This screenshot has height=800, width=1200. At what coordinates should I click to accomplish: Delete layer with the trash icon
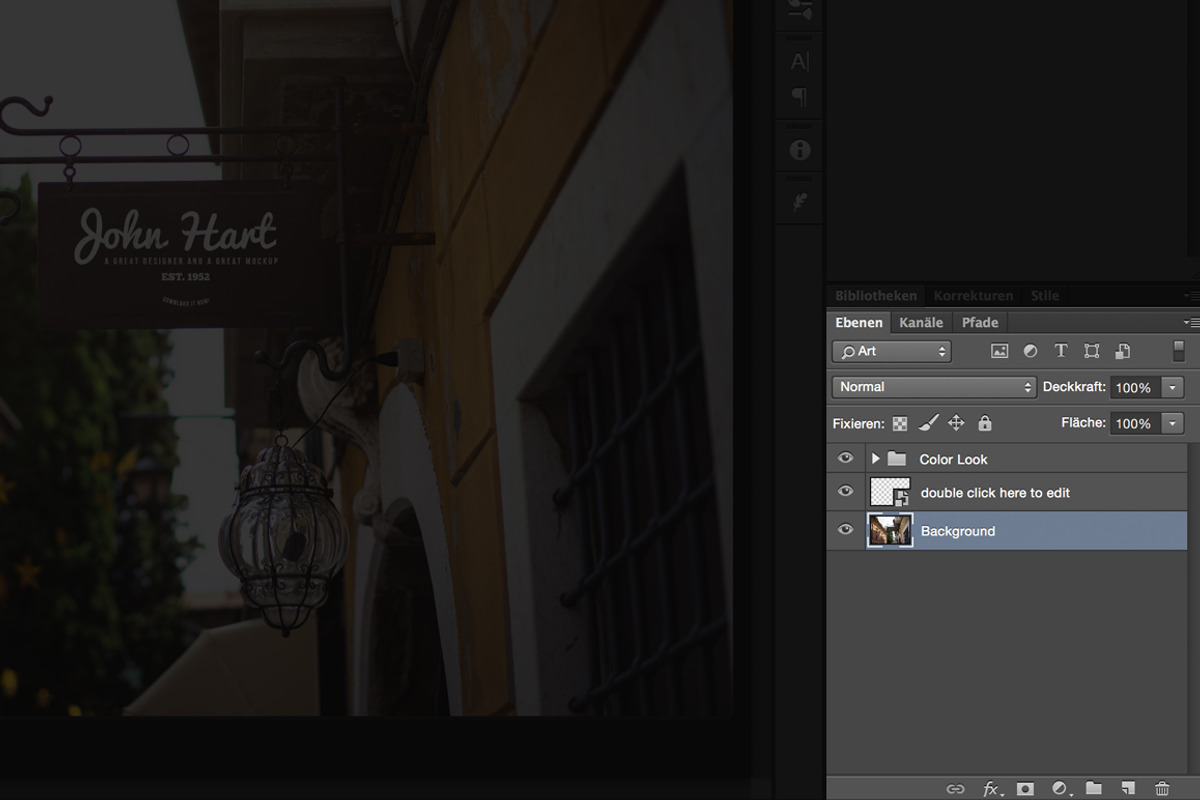[x=1162, y=789]
